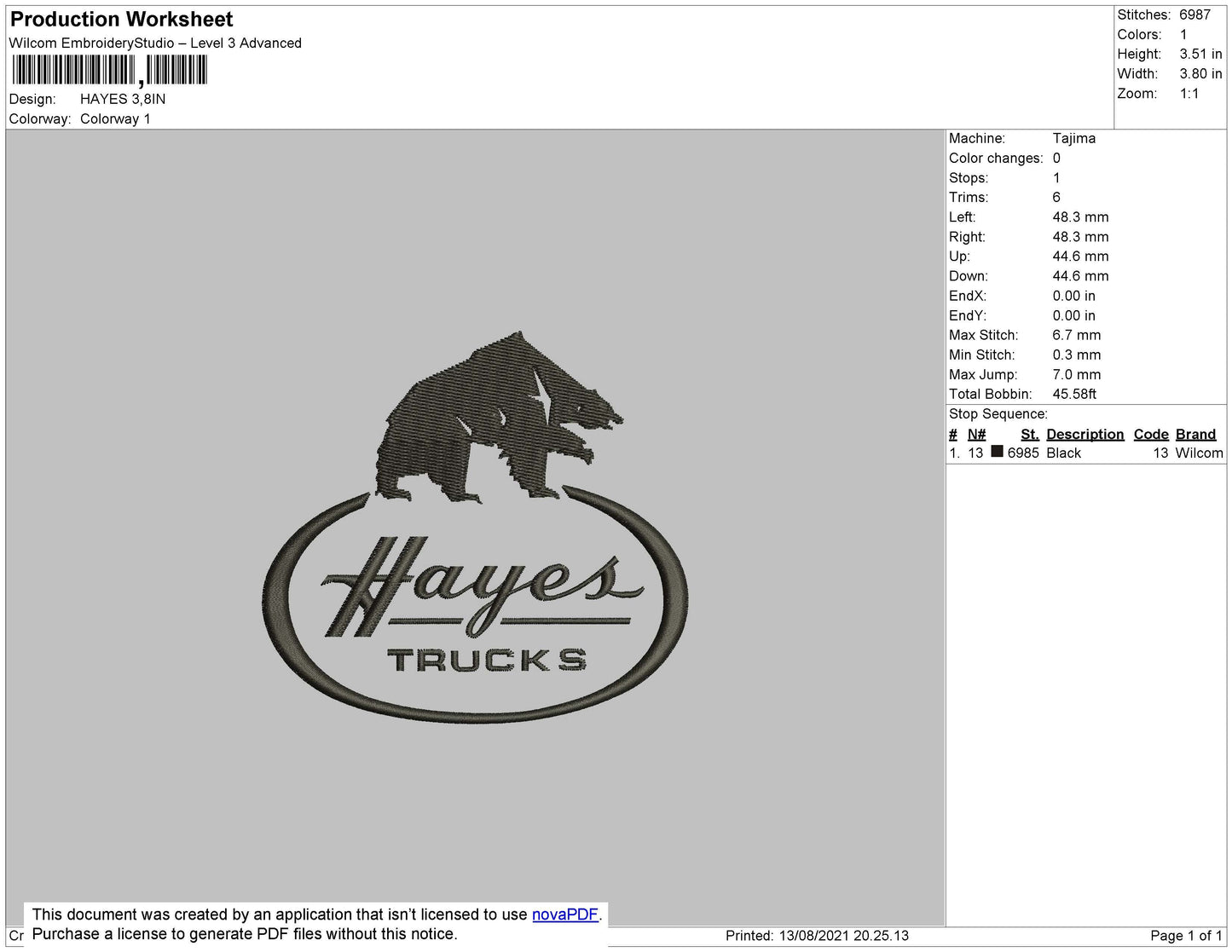
Task: Click the N# column header
Action: coord(976,434)
